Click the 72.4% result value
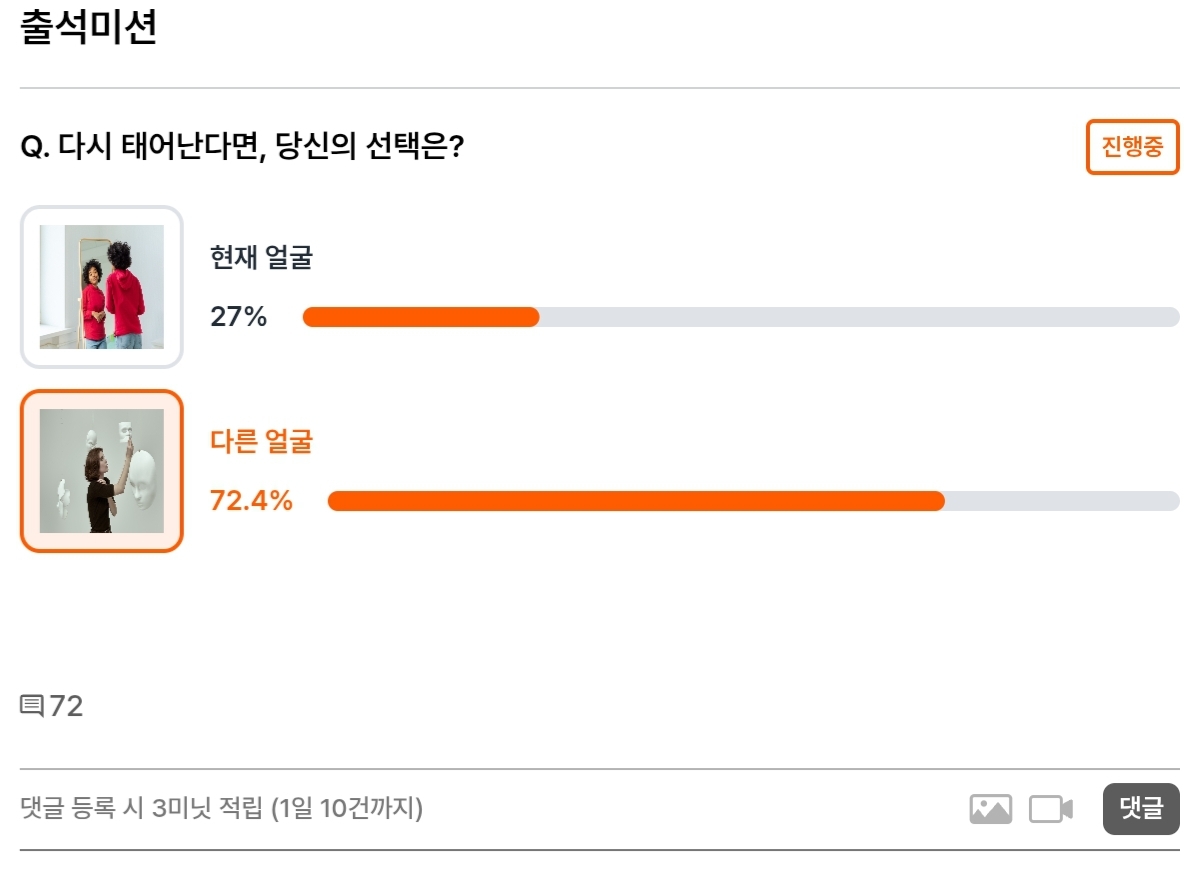This screenshot has width=1200, height=888. [251, 501]
